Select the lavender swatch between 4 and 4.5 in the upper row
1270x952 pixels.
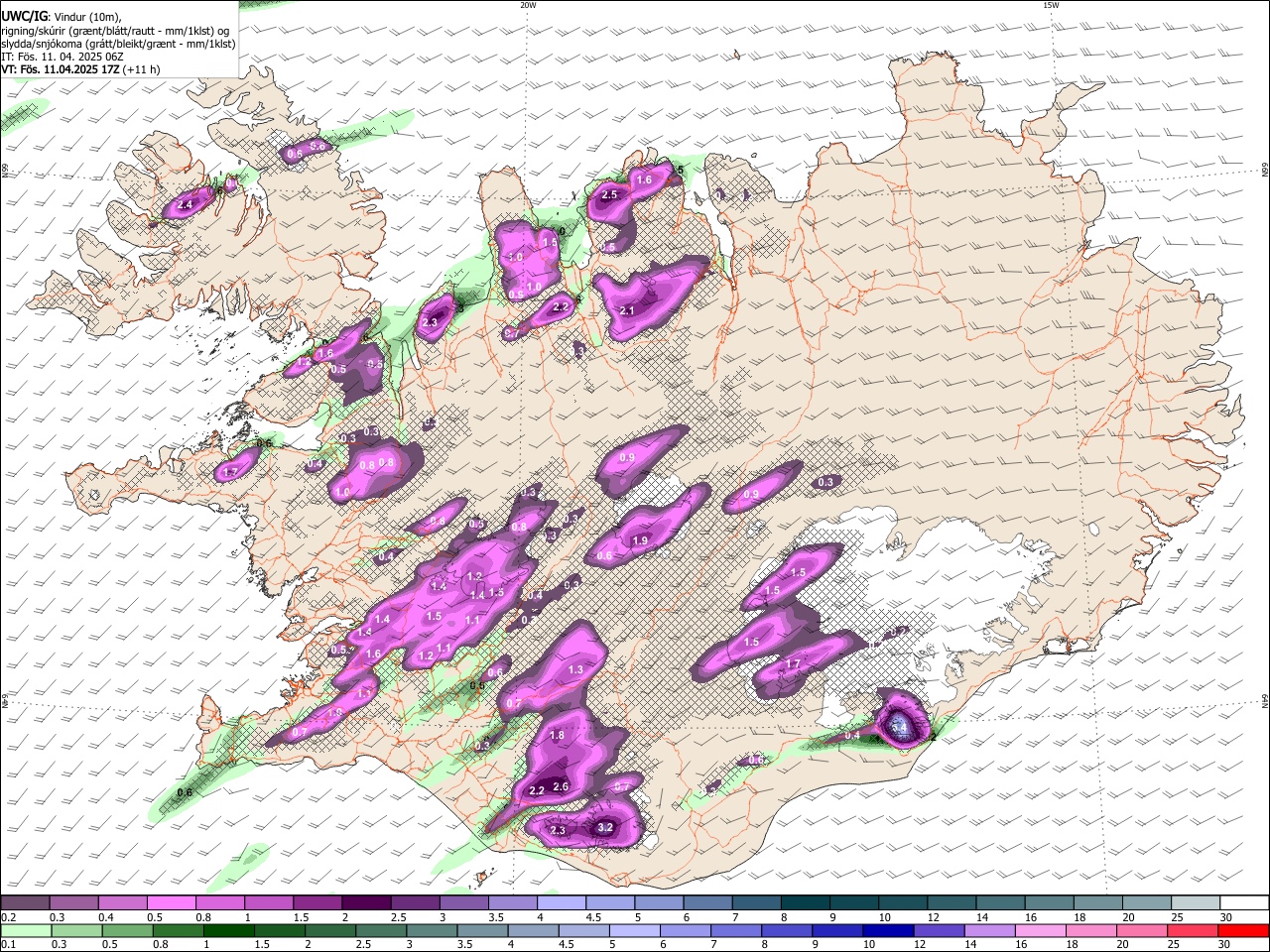pos(563,903)
